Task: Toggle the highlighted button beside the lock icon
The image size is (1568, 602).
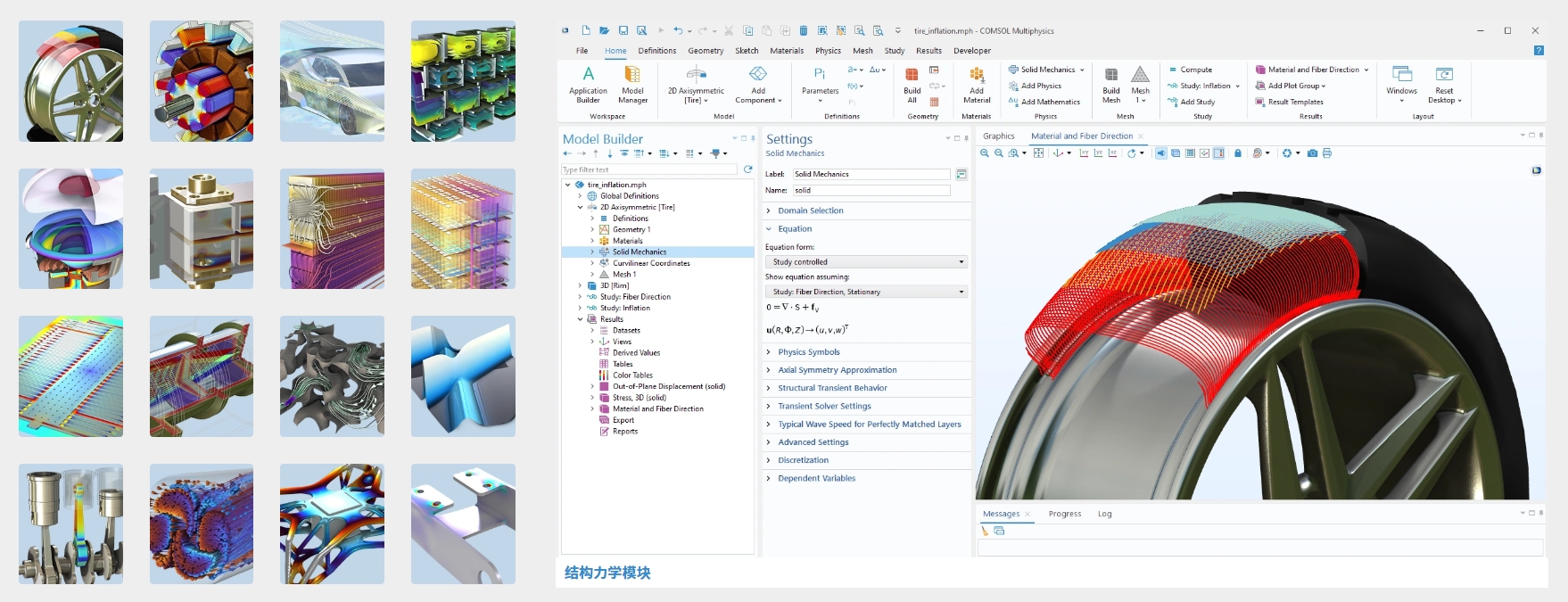Action: pos(1218,153)
